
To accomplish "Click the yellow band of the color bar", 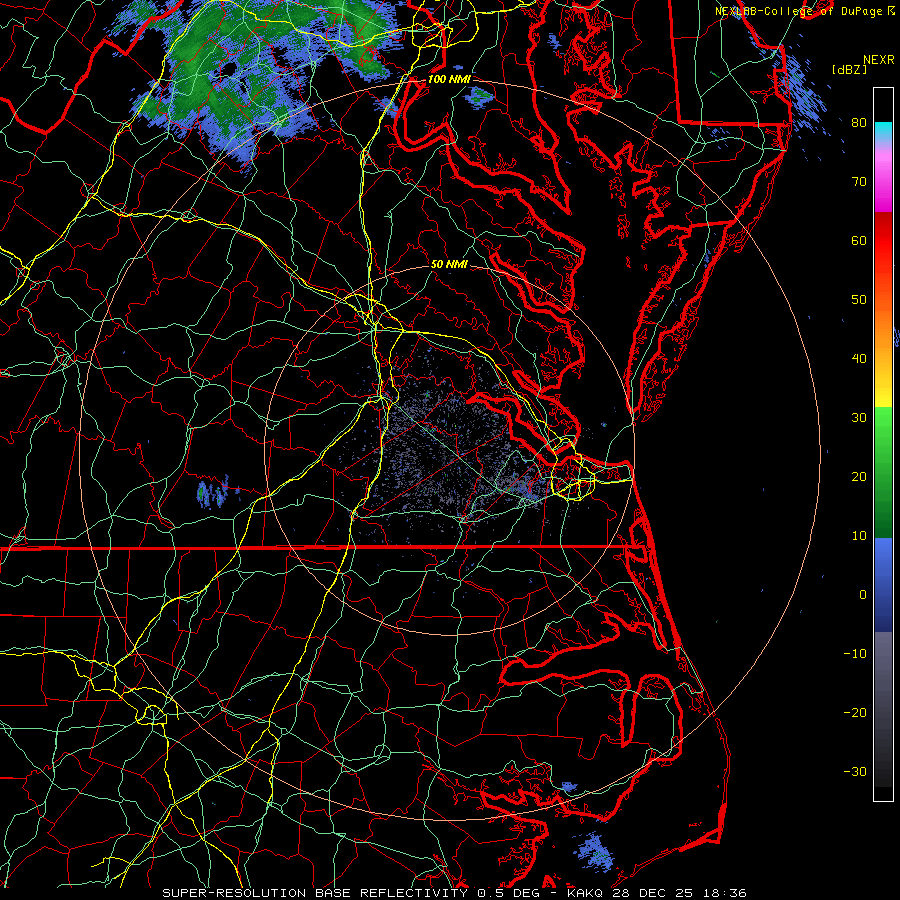I will coord(883,395).
